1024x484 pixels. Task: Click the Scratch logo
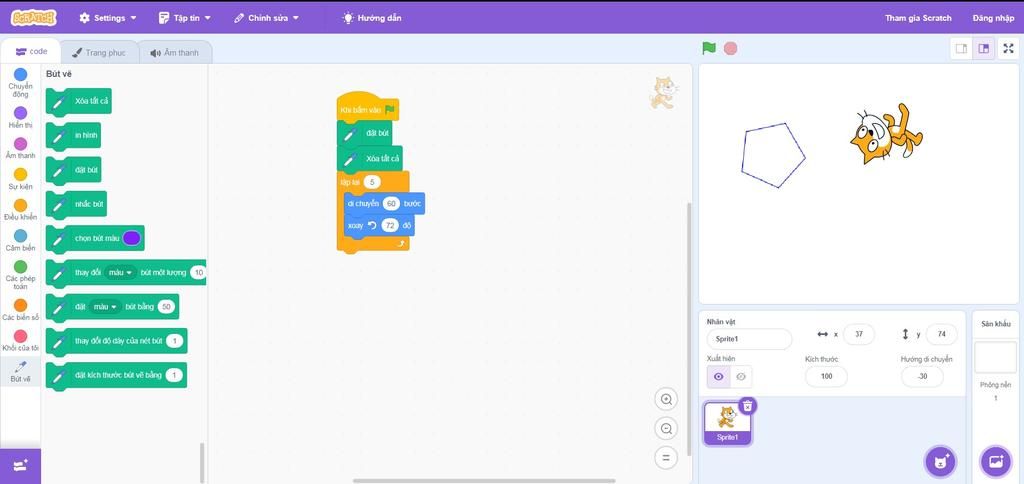point(33,18)
